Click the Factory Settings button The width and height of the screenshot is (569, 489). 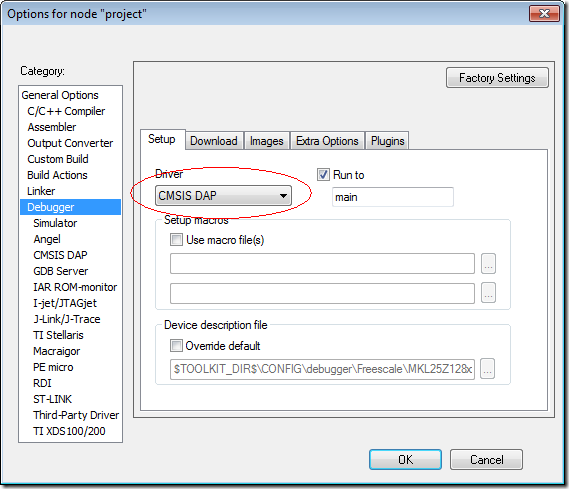[x=497, y=78]
